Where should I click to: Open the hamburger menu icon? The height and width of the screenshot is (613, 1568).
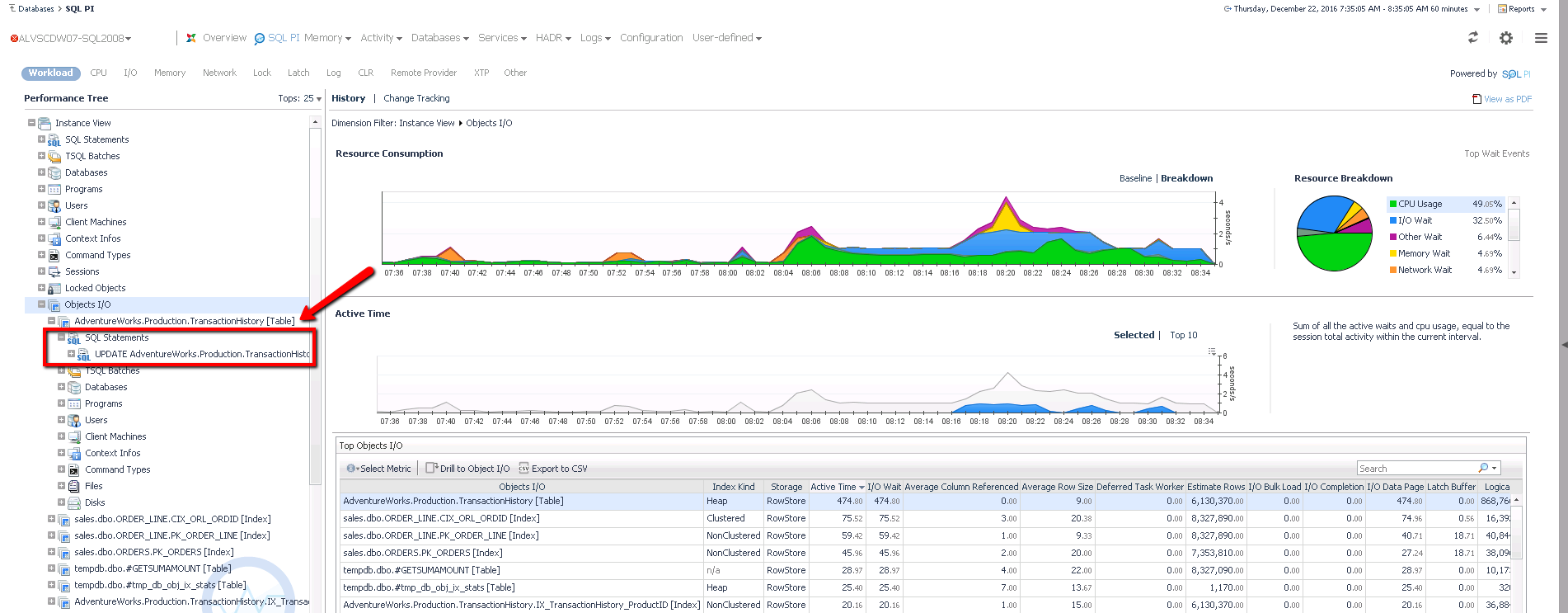1541,38
